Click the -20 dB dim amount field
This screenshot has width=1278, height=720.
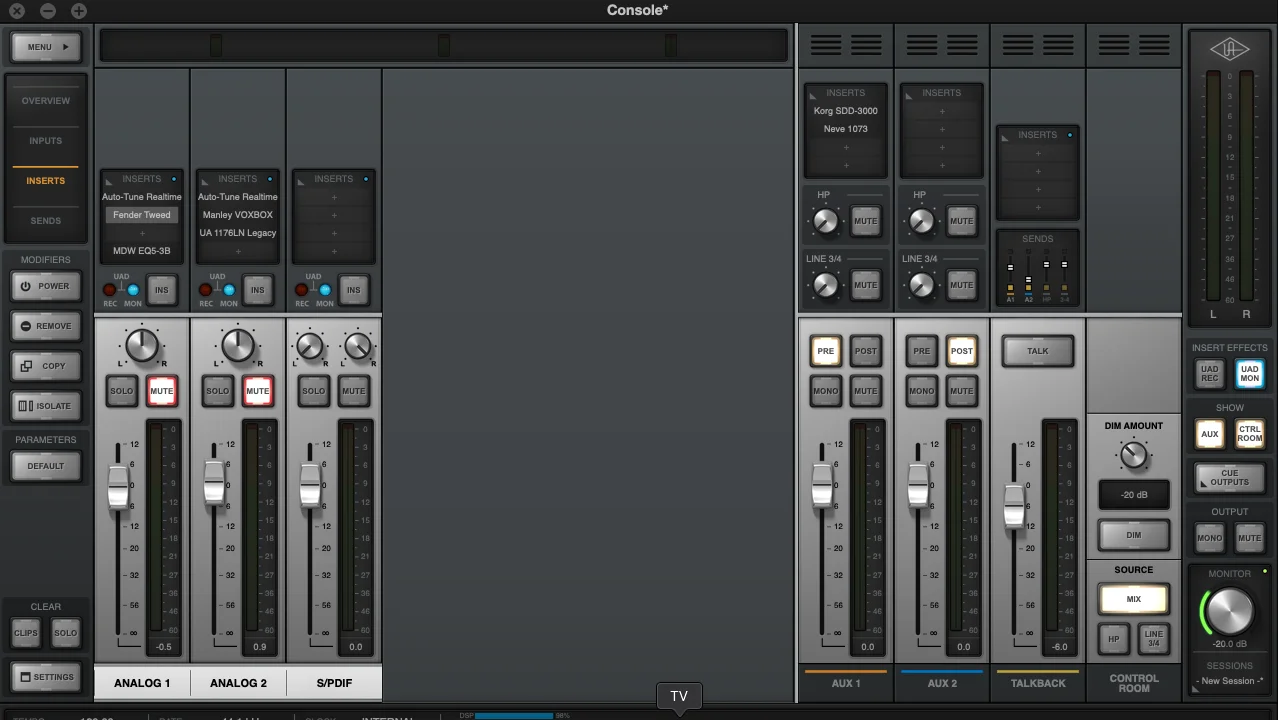(x=1134, y=495)
